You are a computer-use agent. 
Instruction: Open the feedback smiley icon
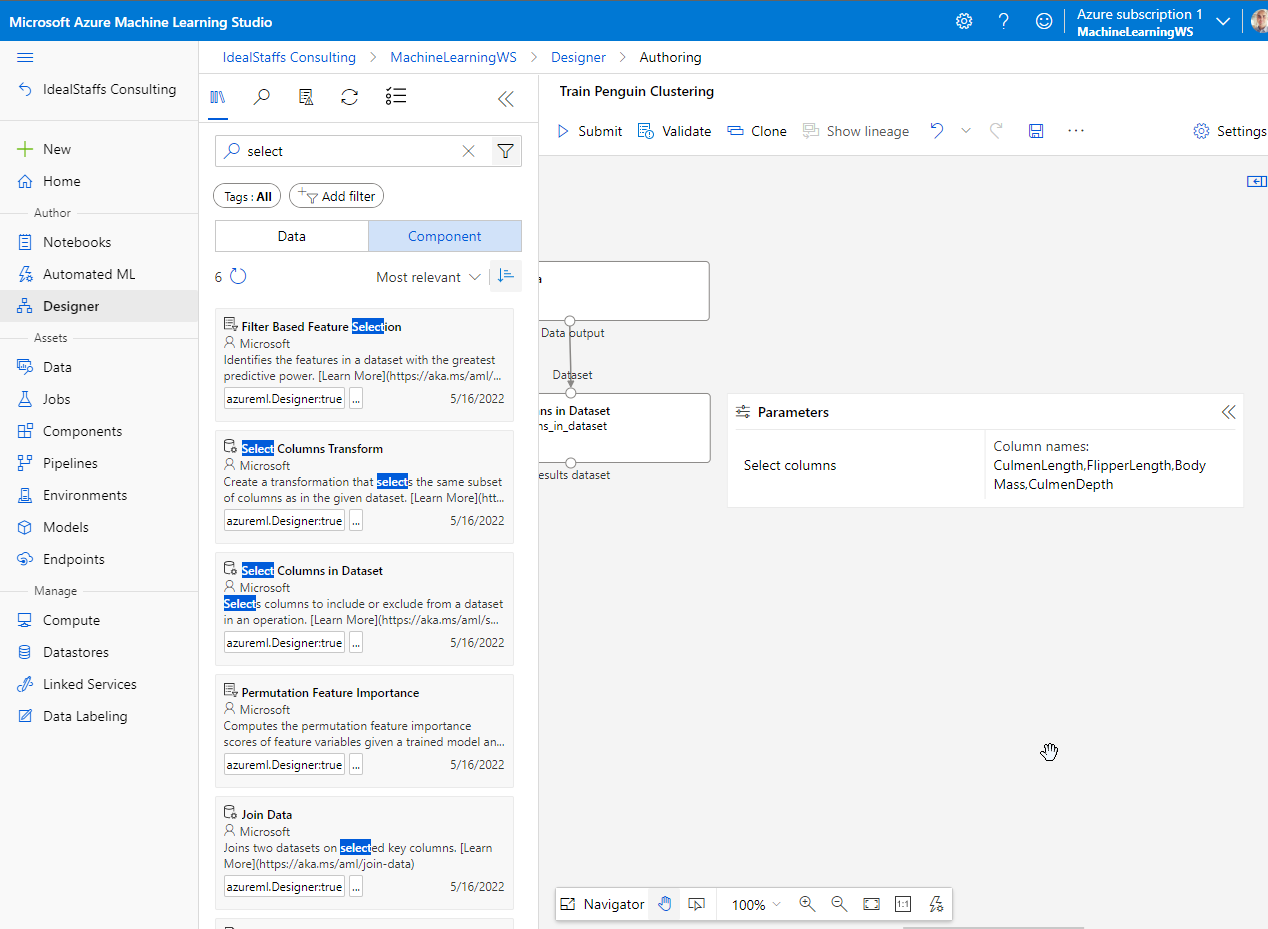point(1044,21)
